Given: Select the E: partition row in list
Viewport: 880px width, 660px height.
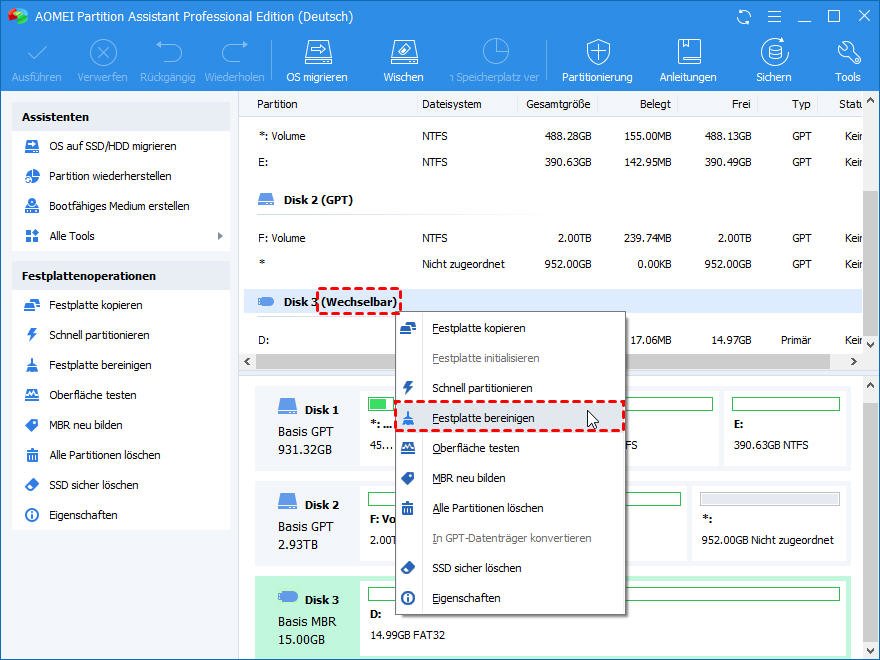Looking at the screenshot, I should click(x=553, y=162).
